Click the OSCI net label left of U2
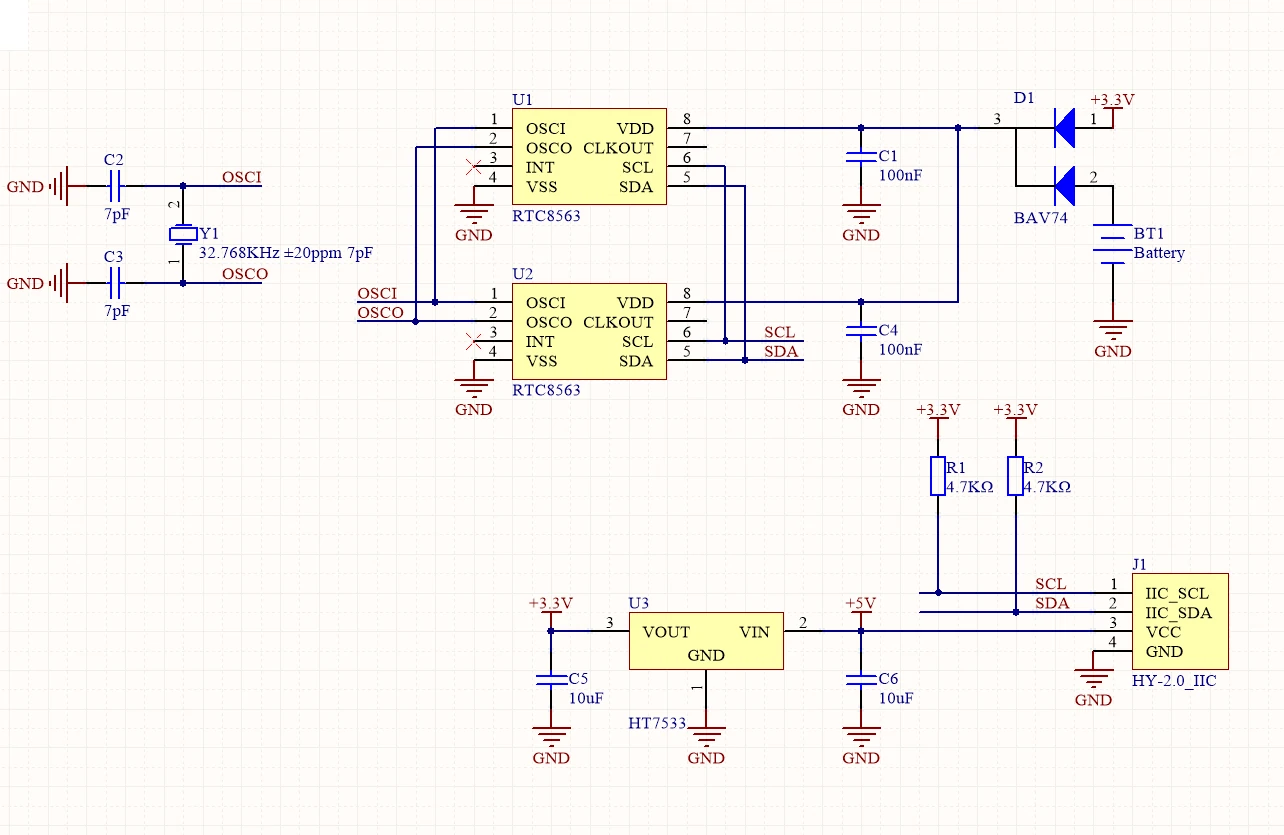1284x835 pixels. point(377,293)
